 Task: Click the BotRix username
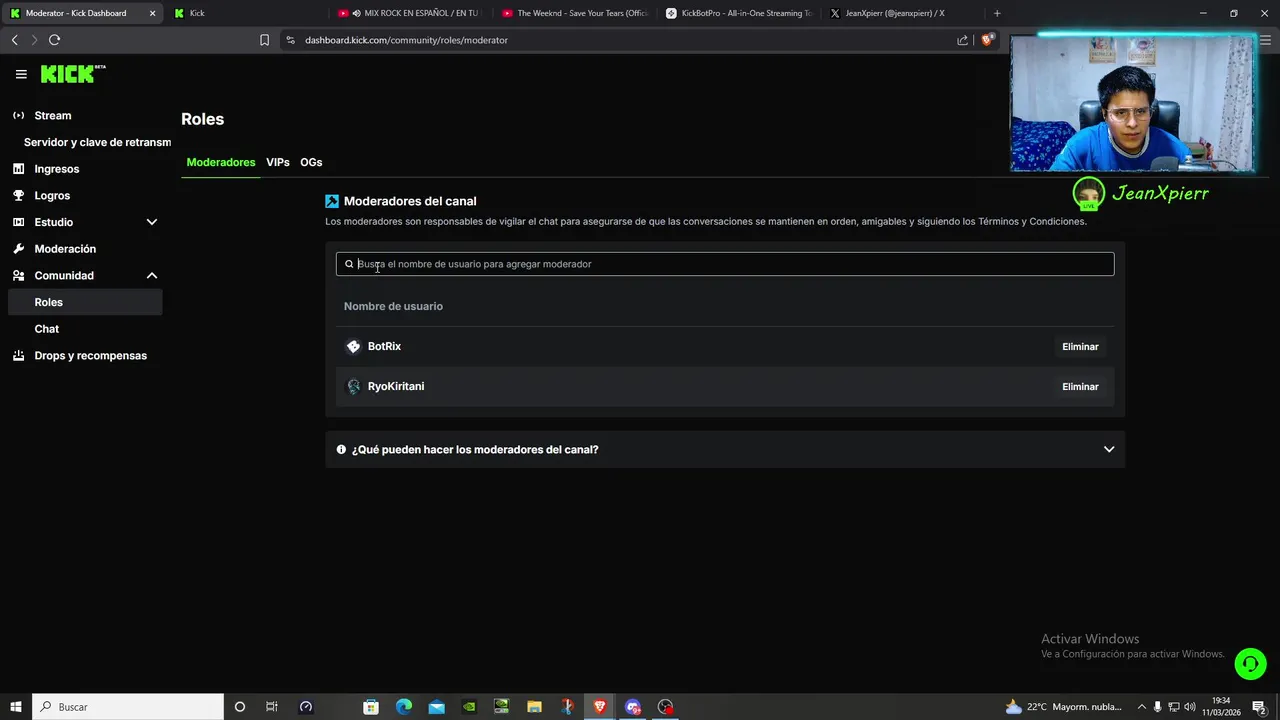[384, 346]
